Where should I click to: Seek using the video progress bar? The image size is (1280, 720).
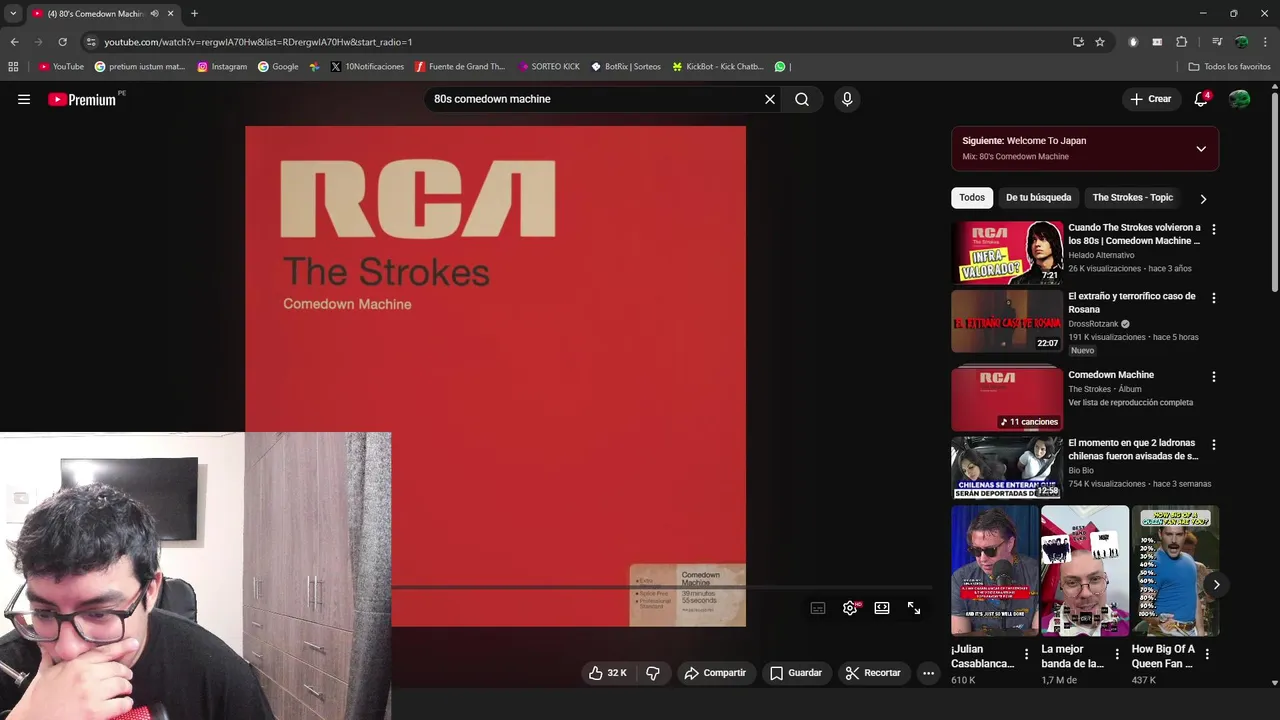tap(661, 587)
